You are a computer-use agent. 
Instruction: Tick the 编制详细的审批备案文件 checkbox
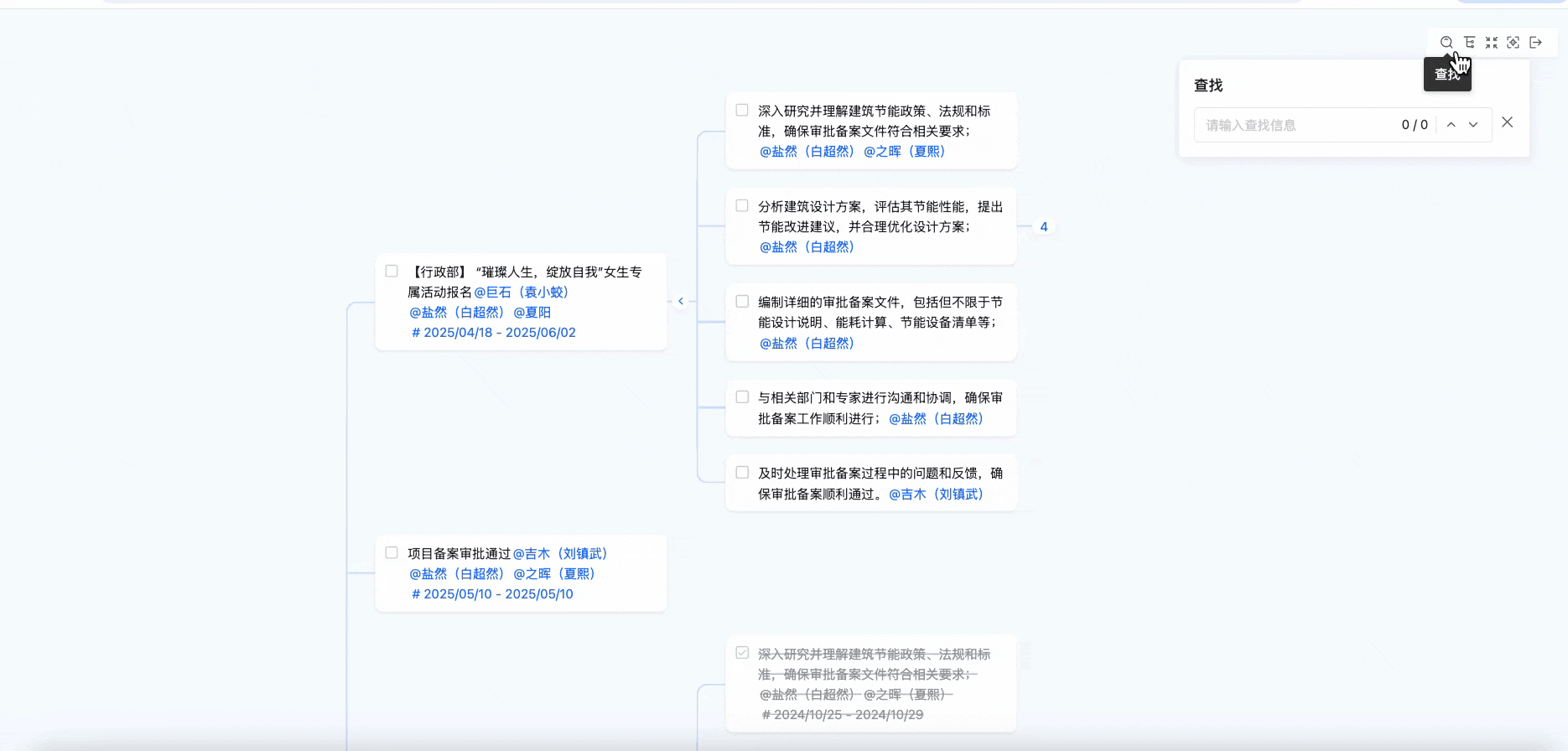[742, 301]
